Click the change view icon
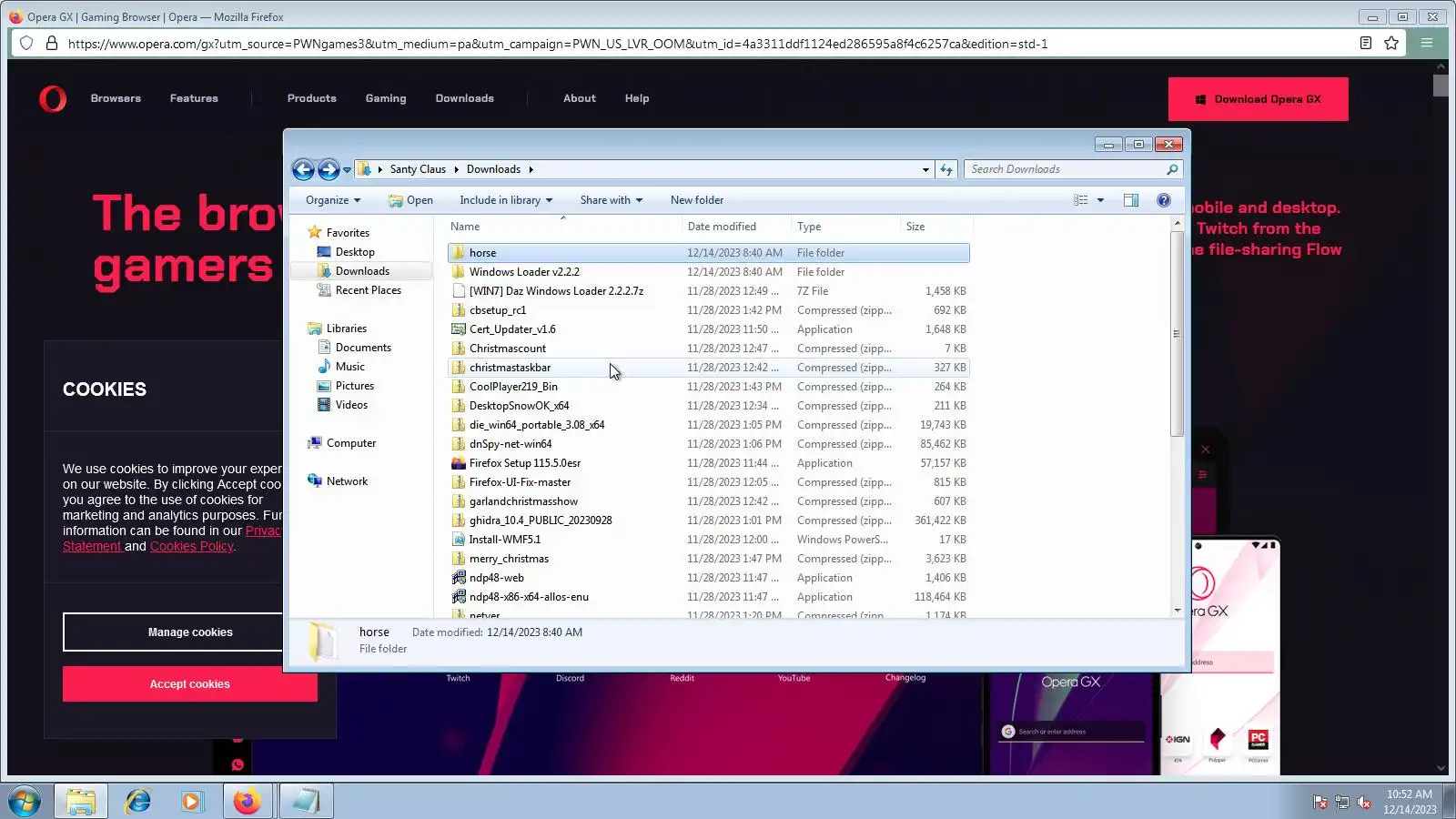The height and width of the screenshot is (819, 1456). 1081,200
